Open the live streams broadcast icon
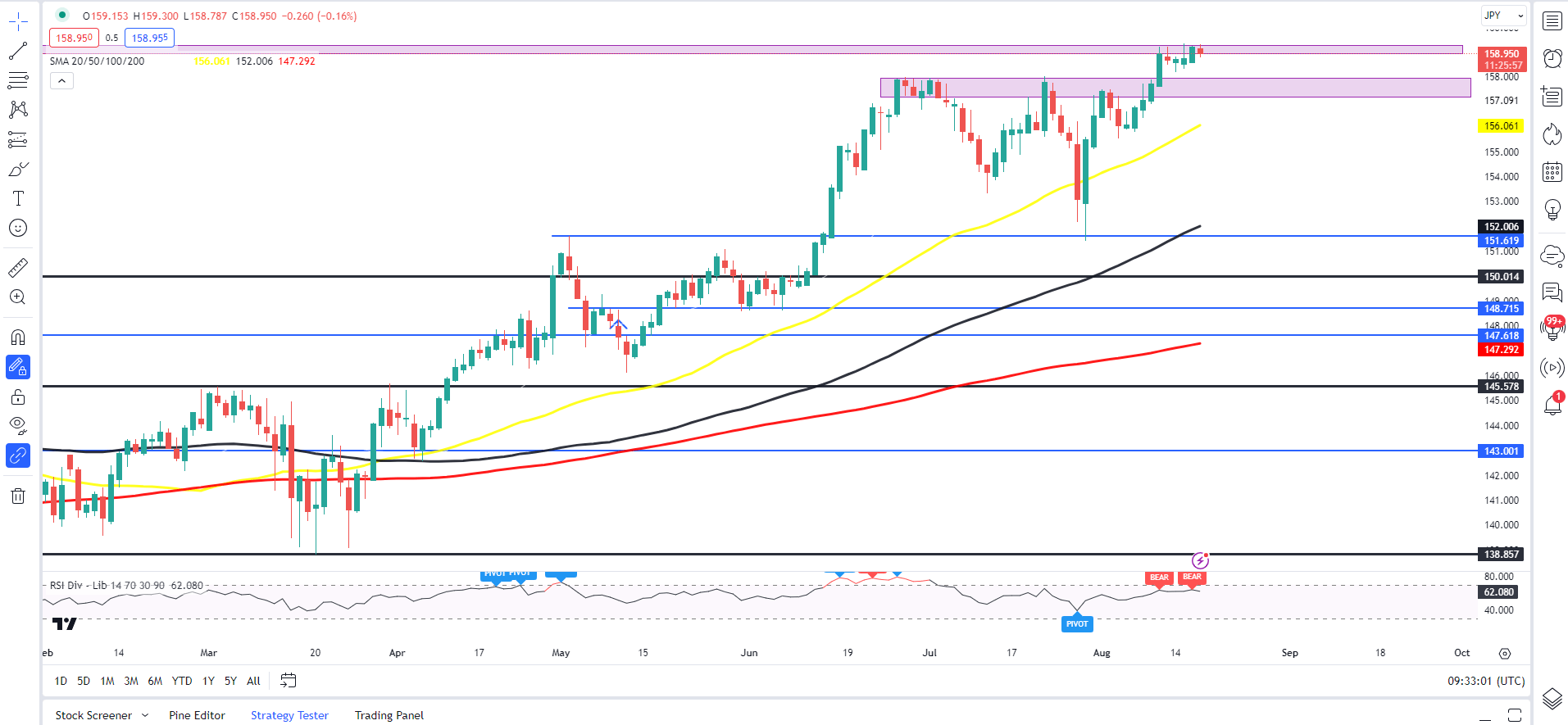The image size is (1568, 725). point(1552,368)
